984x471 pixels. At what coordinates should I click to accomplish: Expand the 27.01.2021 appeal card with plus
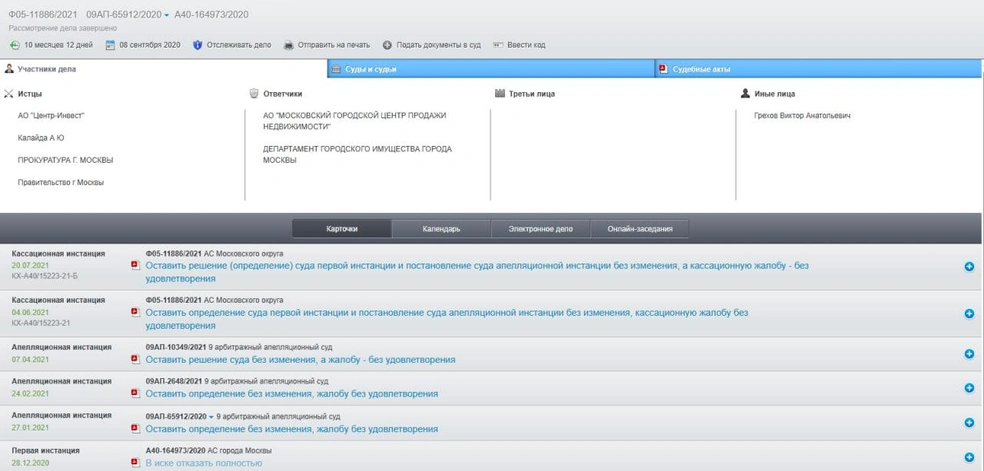click(x=969, y=423)
